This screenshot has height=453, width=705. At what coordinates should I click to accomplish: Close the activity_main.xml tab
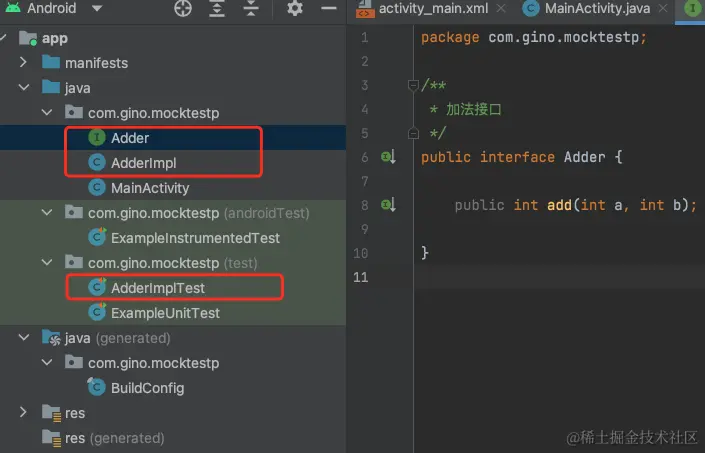[501, 8]
